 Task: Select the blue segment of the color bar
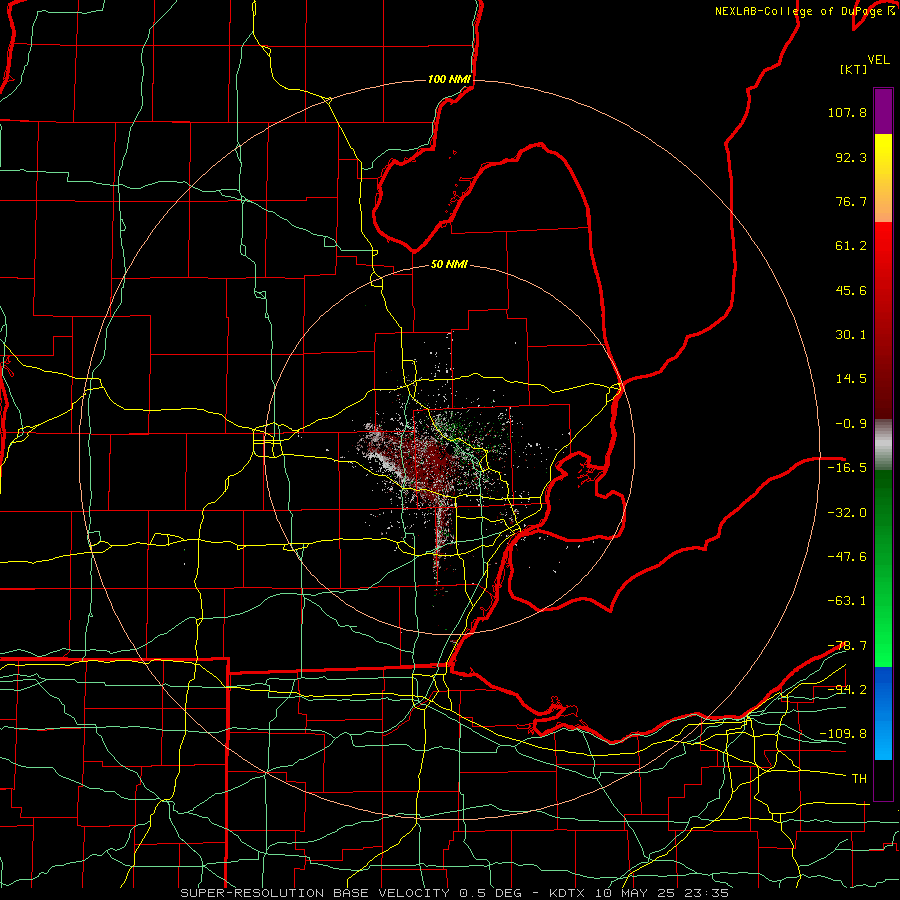(x=883, y=713)
